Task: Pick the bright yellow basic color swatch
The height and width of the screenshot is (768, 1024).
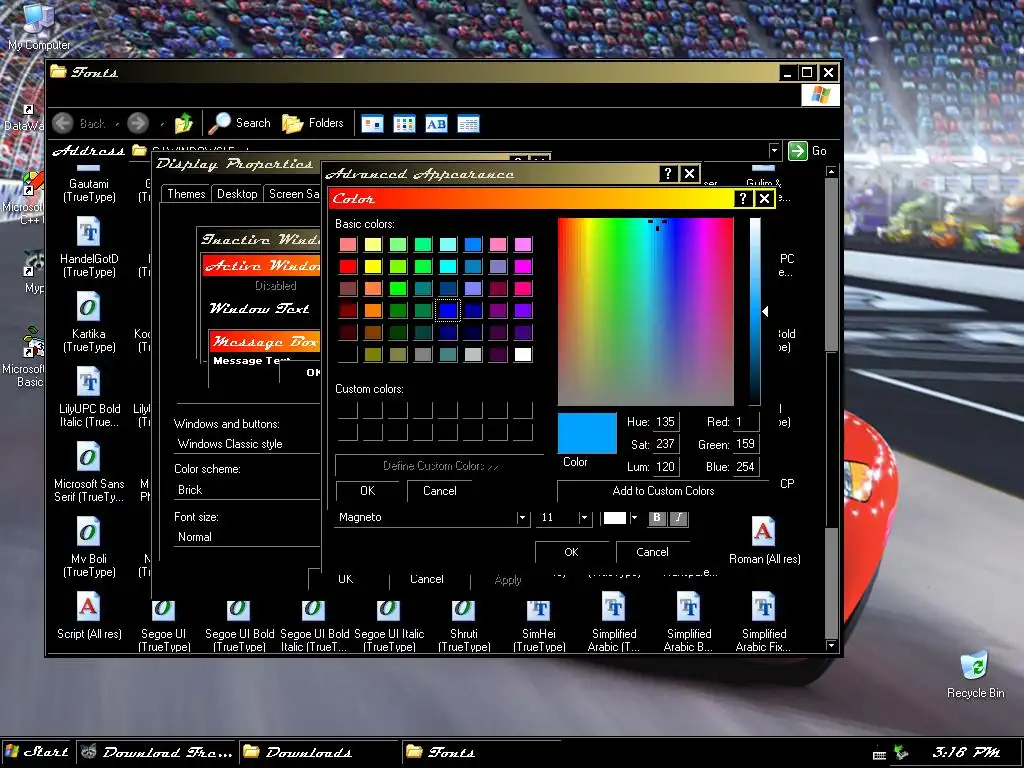Action: [373, 266]
